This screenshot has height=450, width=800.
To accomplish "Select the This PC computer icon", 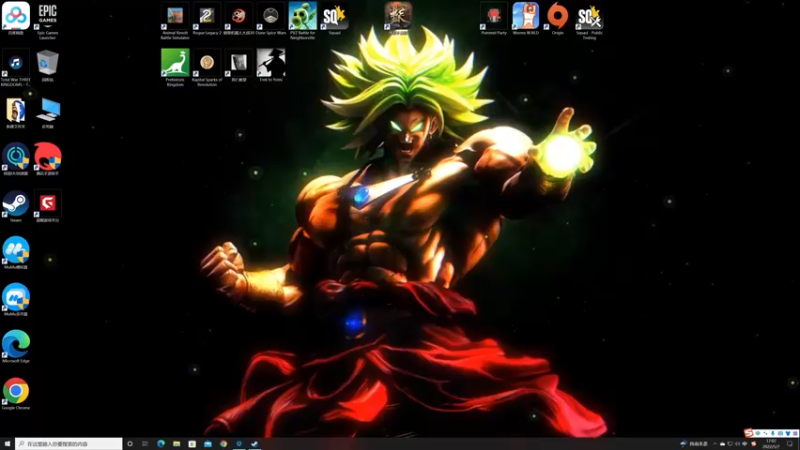I will (x=47, y=112).
